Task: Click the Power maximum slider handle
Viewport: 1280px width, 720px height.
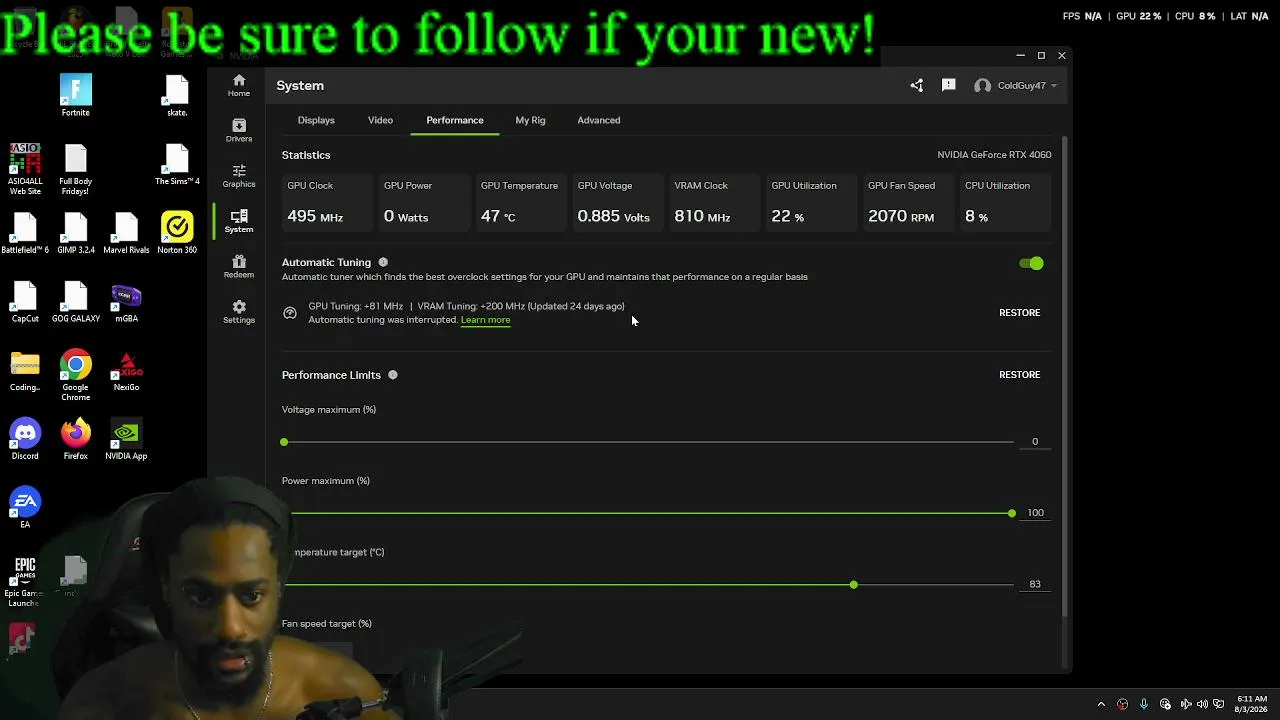Action: [x=1012, y=513]
